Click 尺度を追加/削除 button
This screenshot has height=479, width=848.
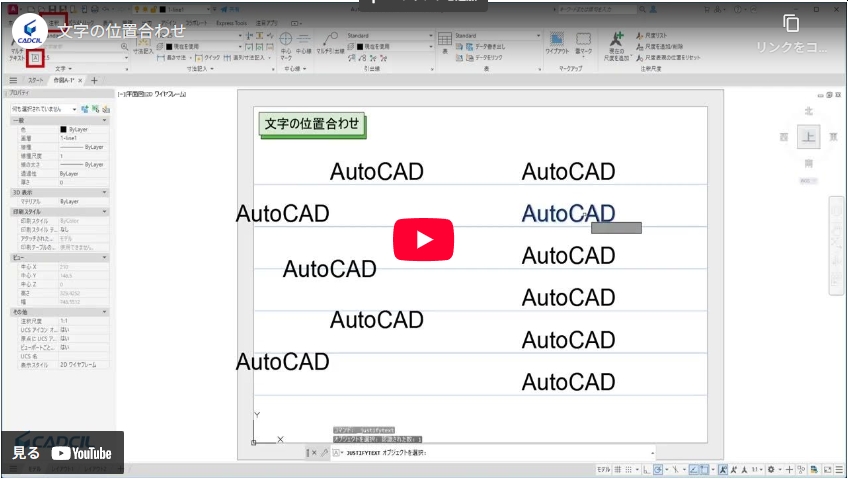[x=659, y=46]
